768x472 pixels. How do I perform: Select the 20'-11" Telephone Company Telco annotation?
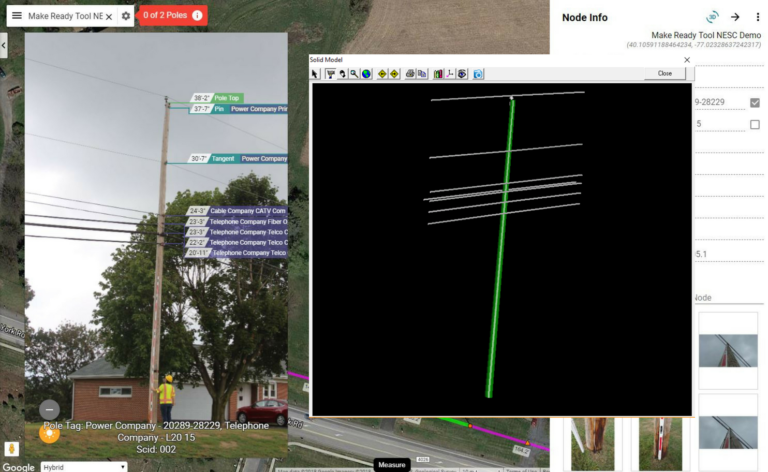pos(236,253)
